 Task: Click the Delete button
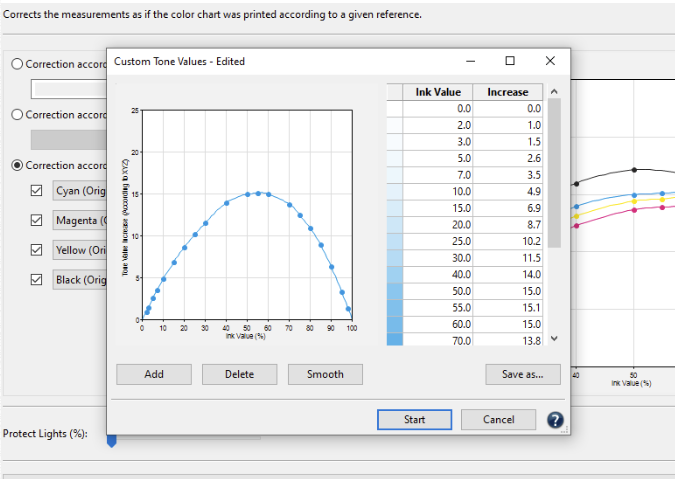coord(239,374)
